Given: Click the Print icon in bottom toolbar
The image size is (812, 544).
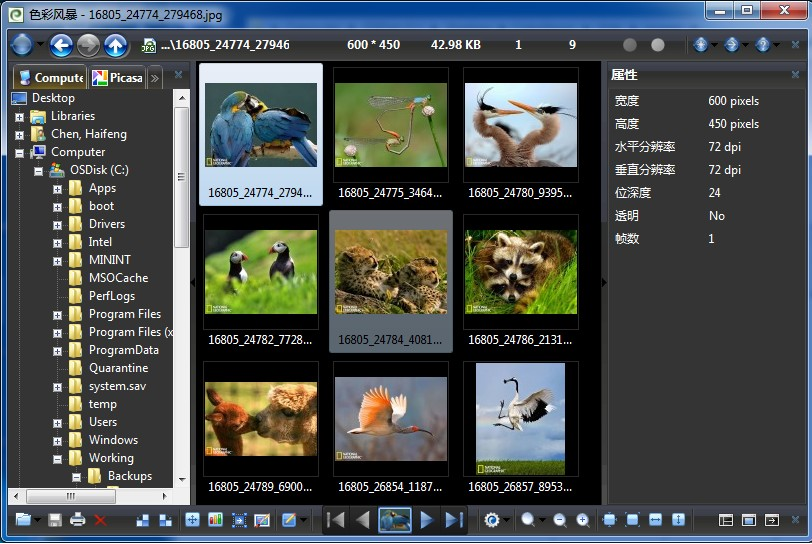Looking at the screenshot, I should point(77,520).
